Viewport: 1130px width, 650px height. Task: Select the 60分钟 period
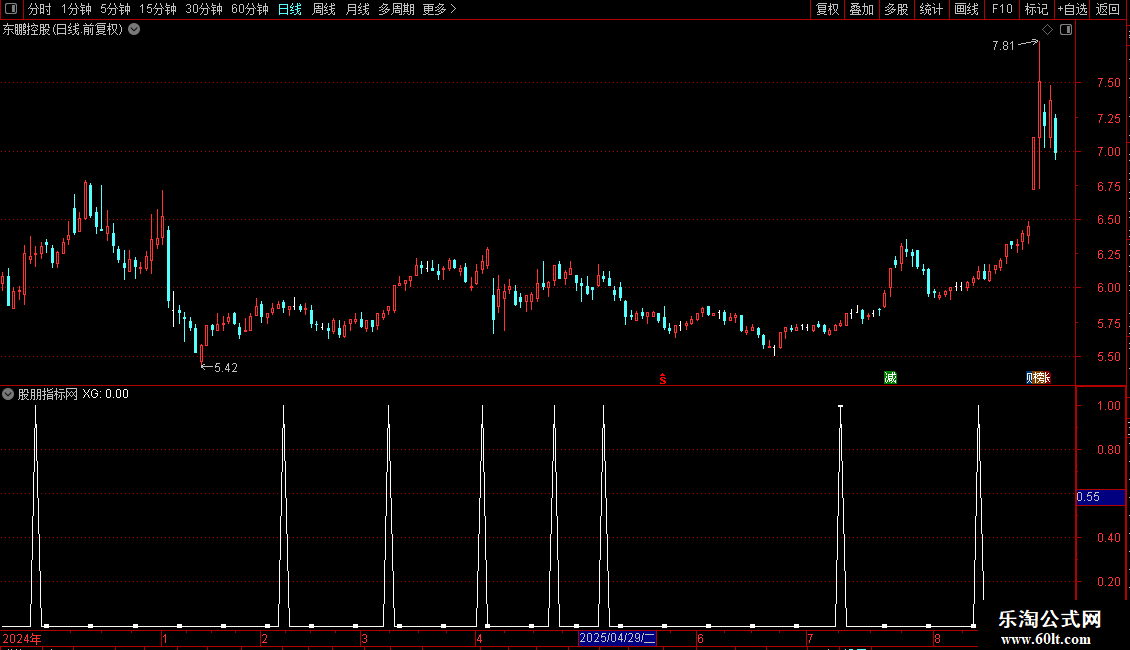tap(250, 9)
